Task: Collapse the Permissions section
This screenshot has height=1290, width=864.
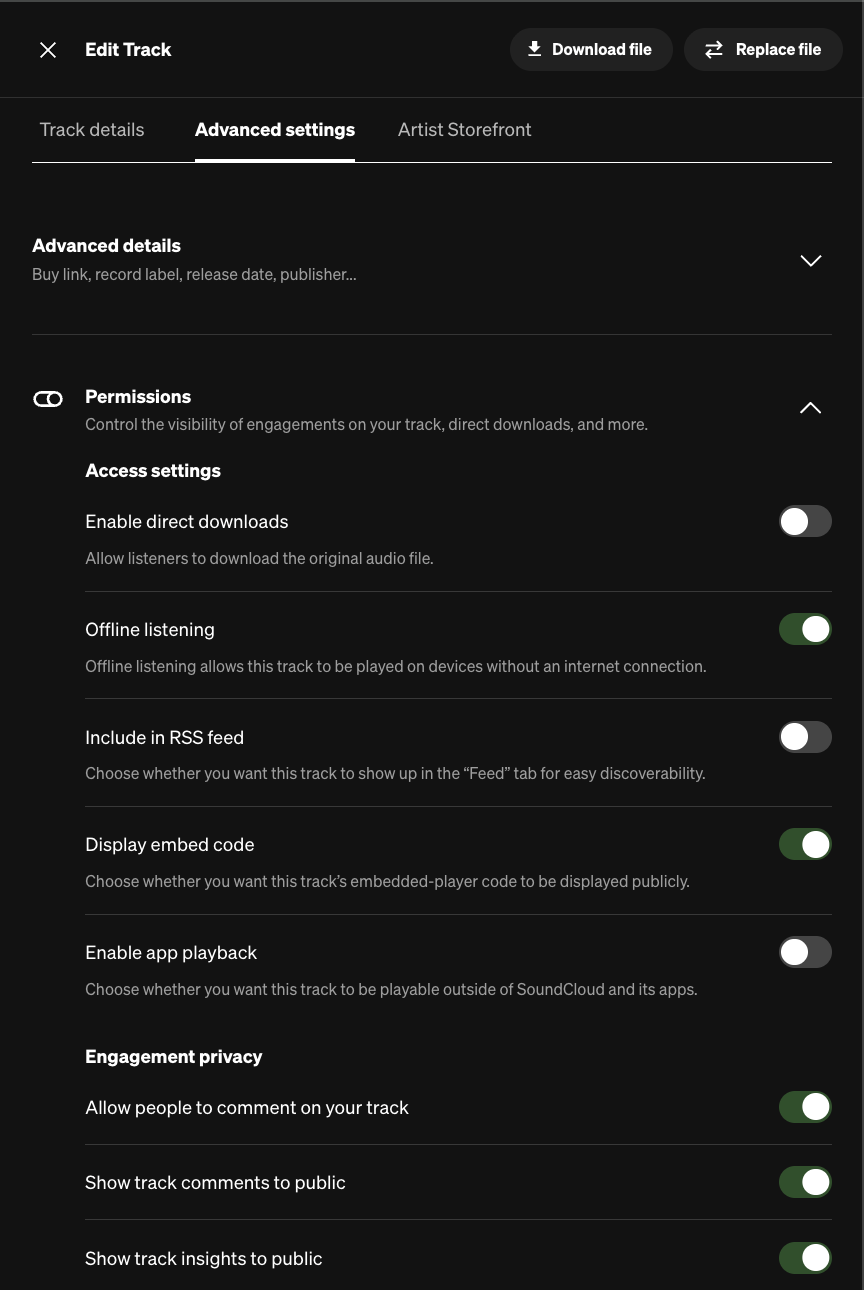Action: (x=810, y=408)
